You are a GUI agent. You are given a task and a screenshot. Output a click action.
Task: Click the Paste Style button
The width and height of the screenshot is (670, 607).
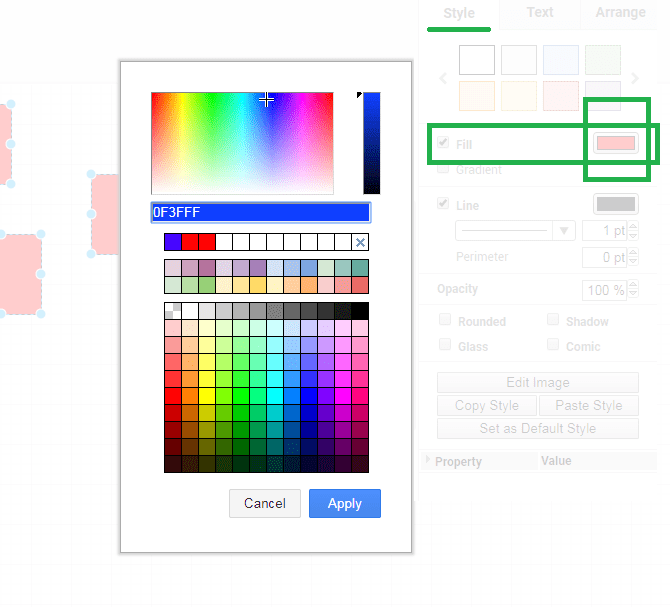589,405
